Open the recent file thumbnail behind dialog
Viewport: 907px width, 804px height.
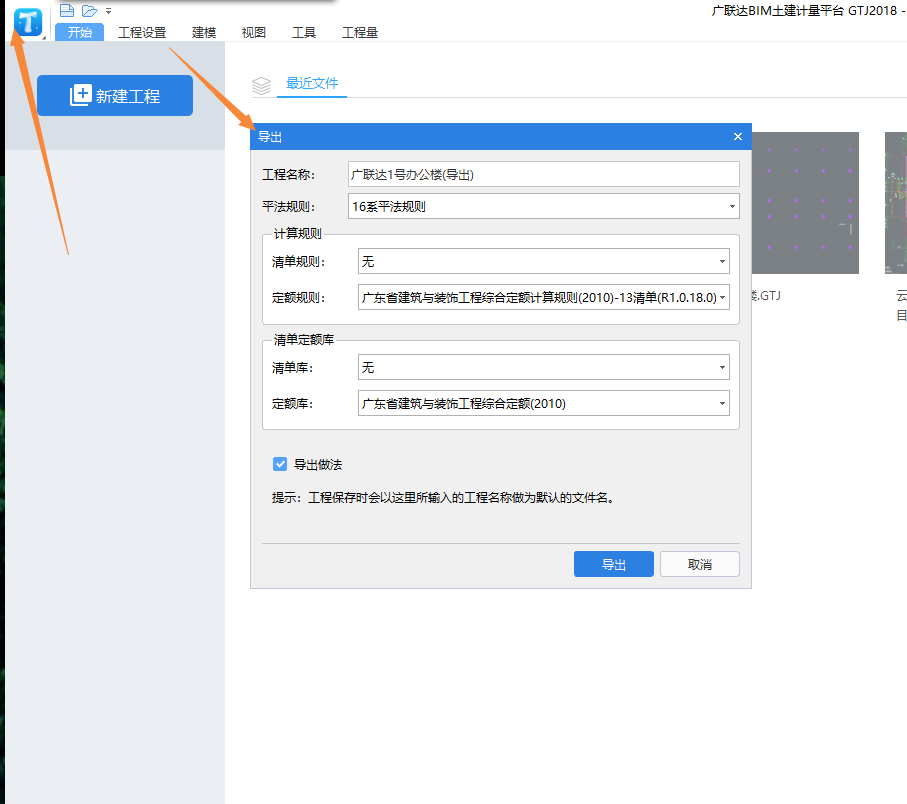coord(805,202)
